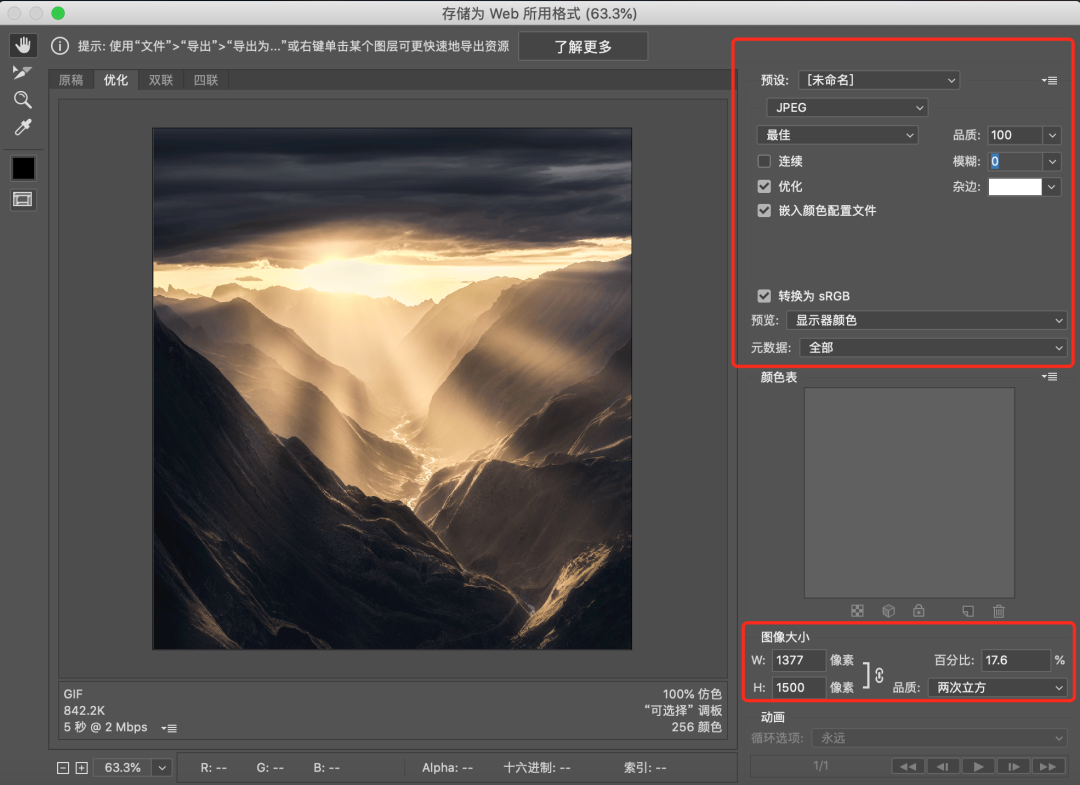Open the 模糊 blur value arrow
Image resolution: width=1080 pixels, height=785 pixels.
pos(1052,162)
